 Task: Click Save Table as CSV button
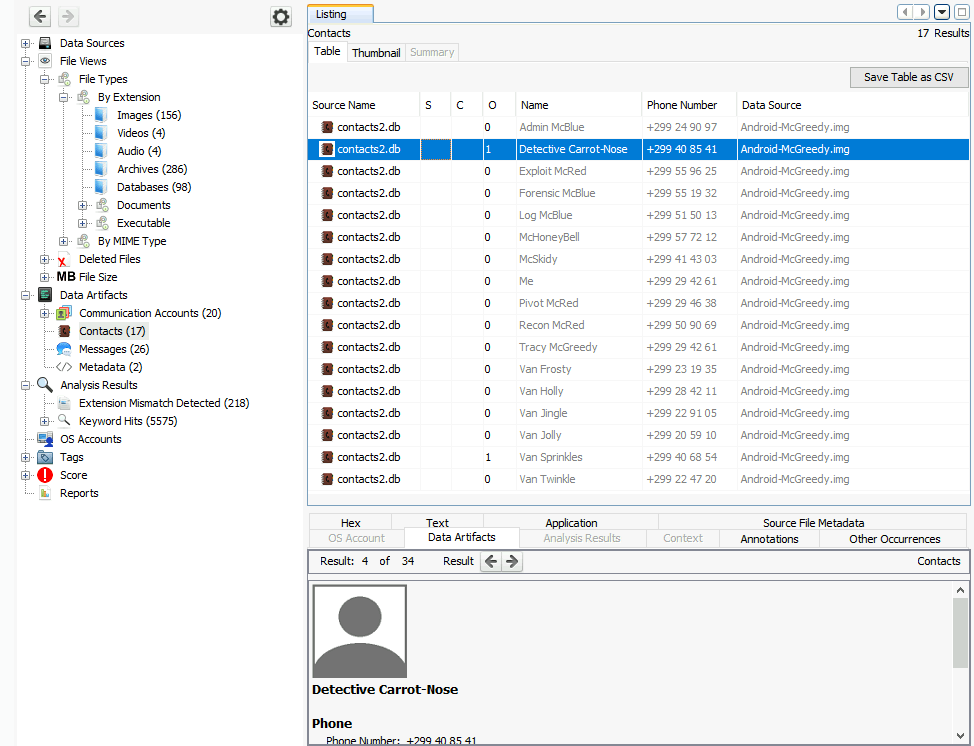pos(909,77)
